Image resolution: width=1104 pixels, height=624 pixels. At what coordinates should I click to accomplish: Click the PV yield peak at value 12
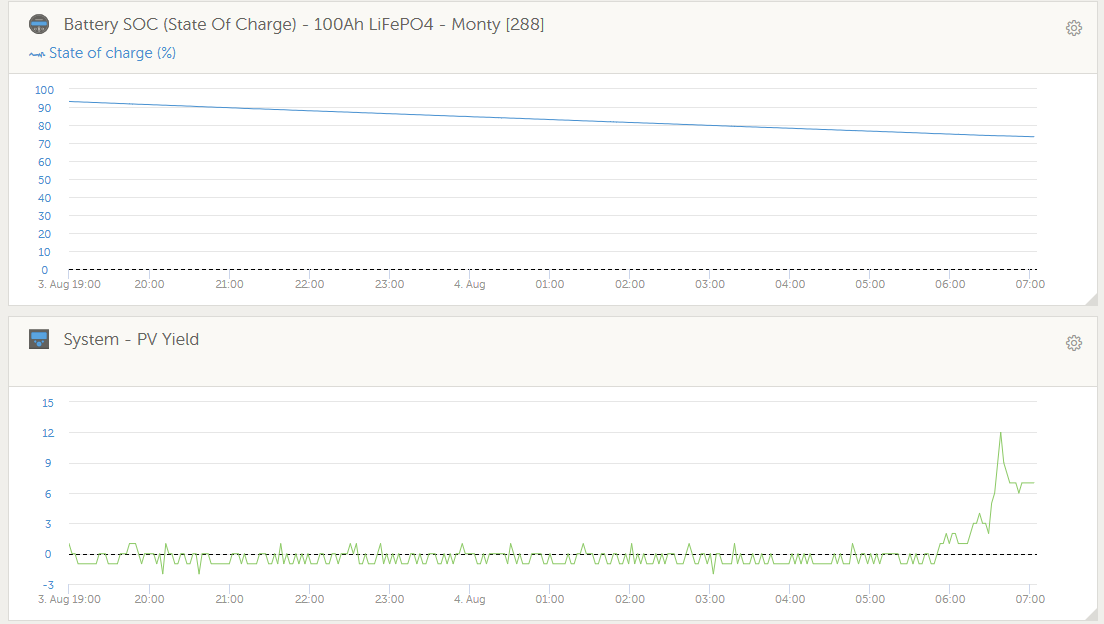(1000, 433)
